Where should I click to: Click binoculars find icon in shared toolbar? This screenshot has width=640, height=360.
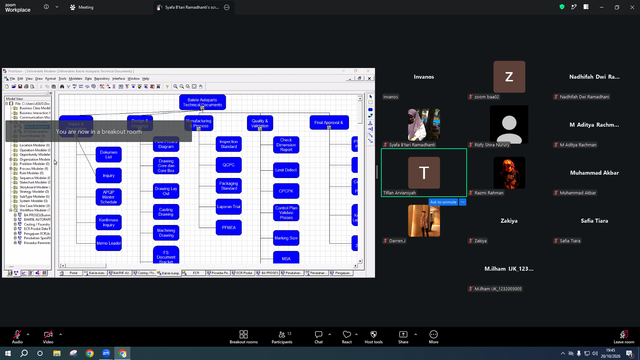point(62,87)
